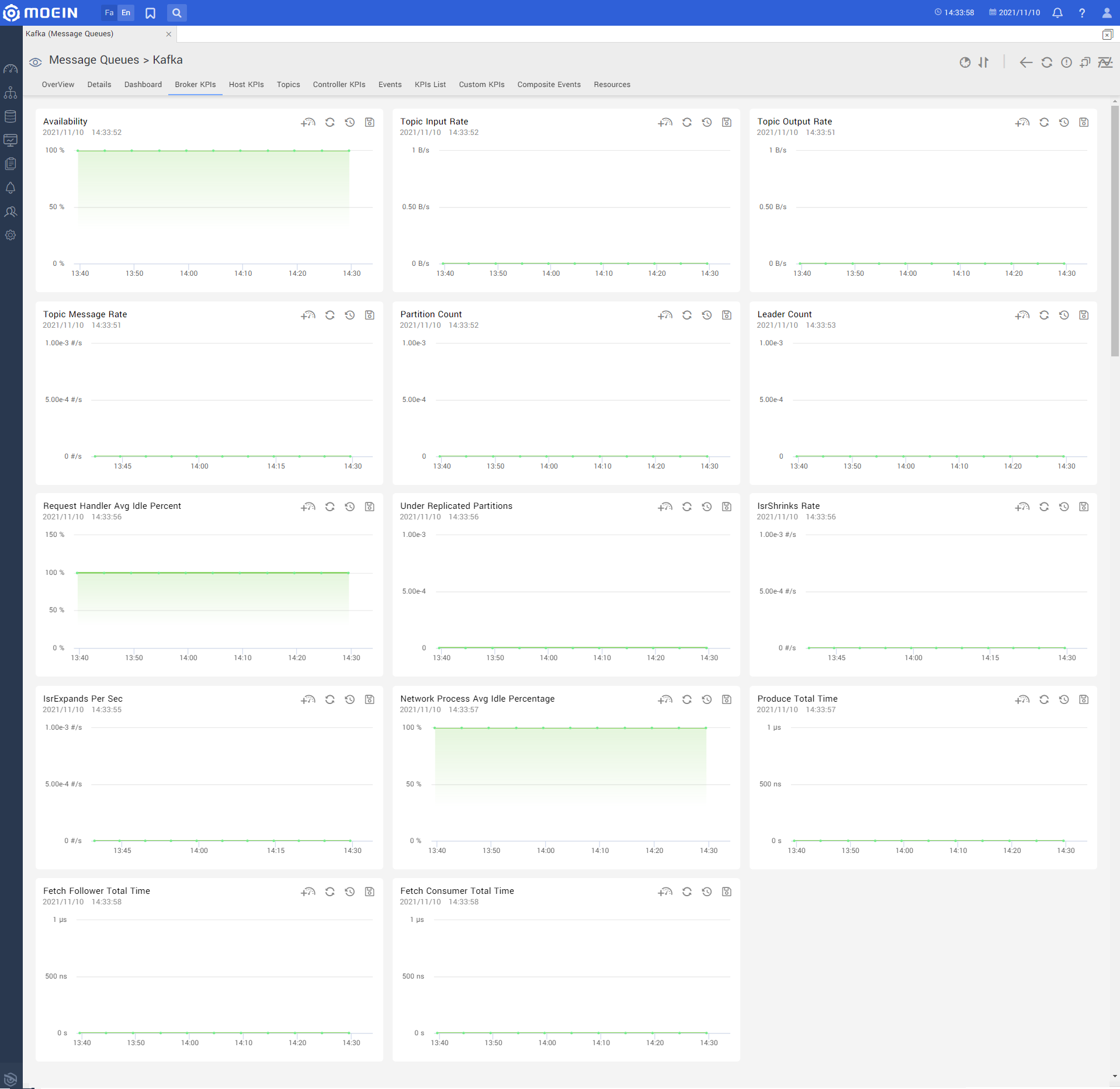Open the Composite Events tab
Viewport: 1120px width, 1089px height.
click(549, 85)
